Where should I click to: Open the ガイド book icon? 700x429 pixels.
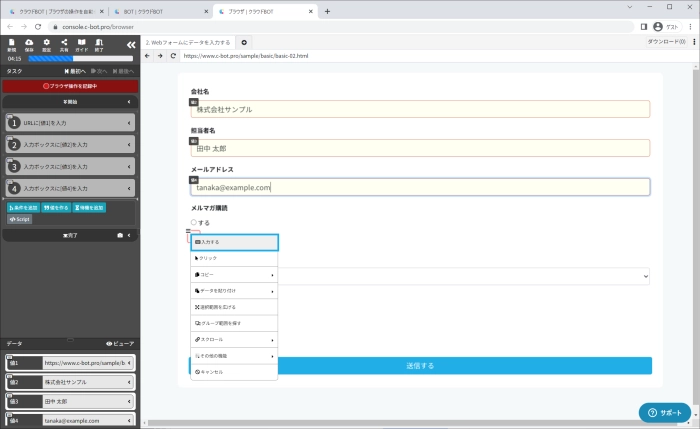coord(81,44)
